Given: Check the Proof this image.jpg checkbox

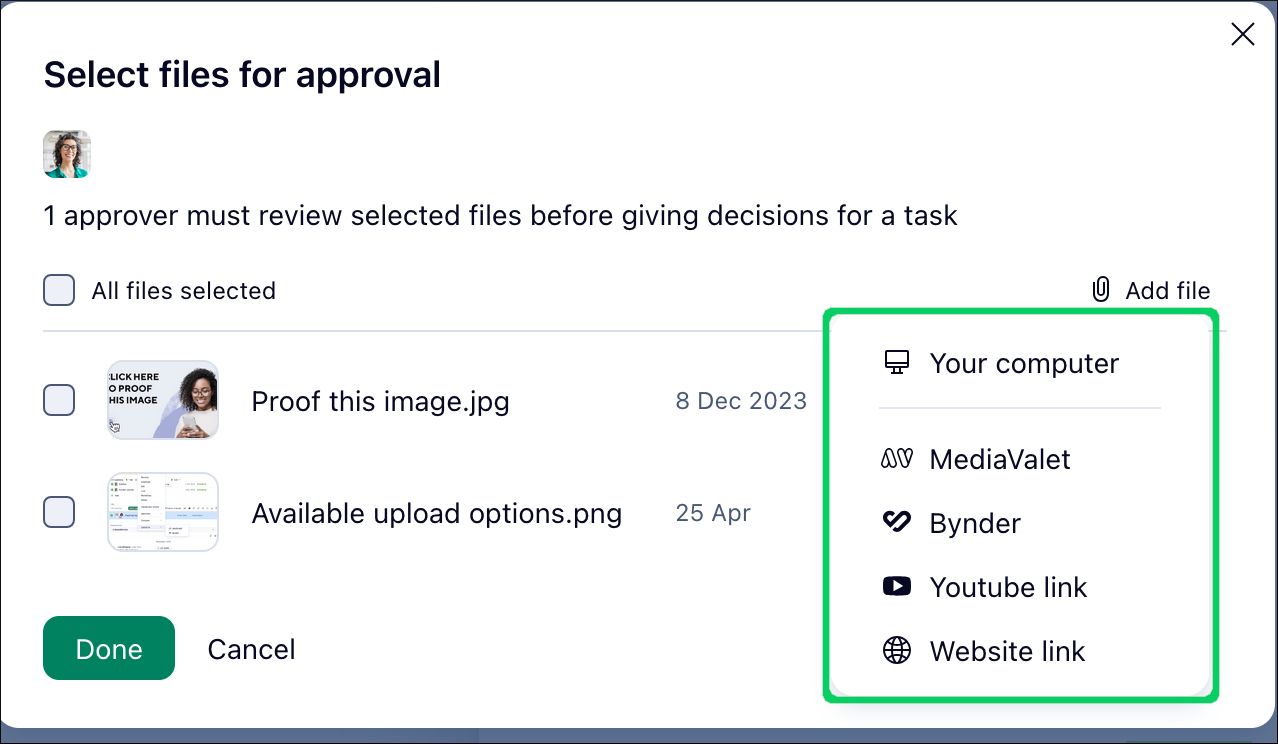Looking at the screenshot, I should 59,401.
